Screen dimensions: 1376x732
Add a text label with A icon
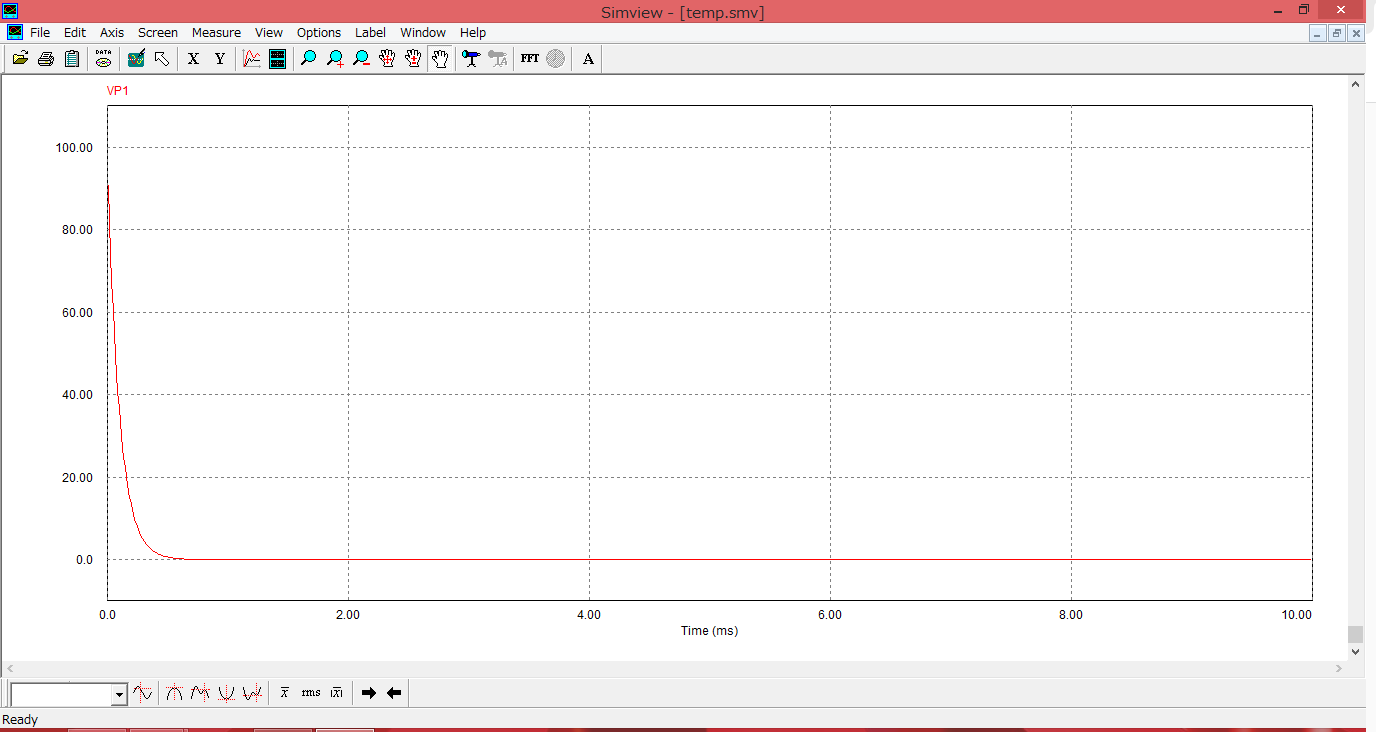click(x=588, y=59)
